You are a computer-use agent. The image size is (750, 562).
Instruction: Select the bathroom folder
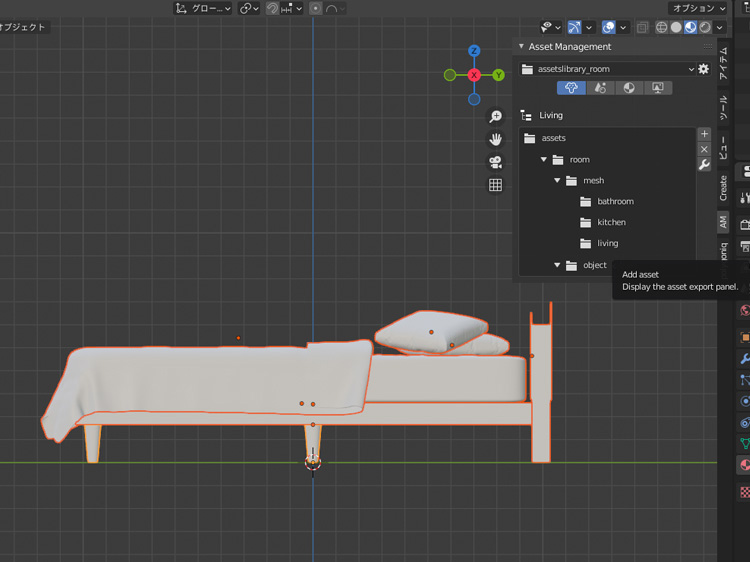pyautogui.click(x=615, y=202)
